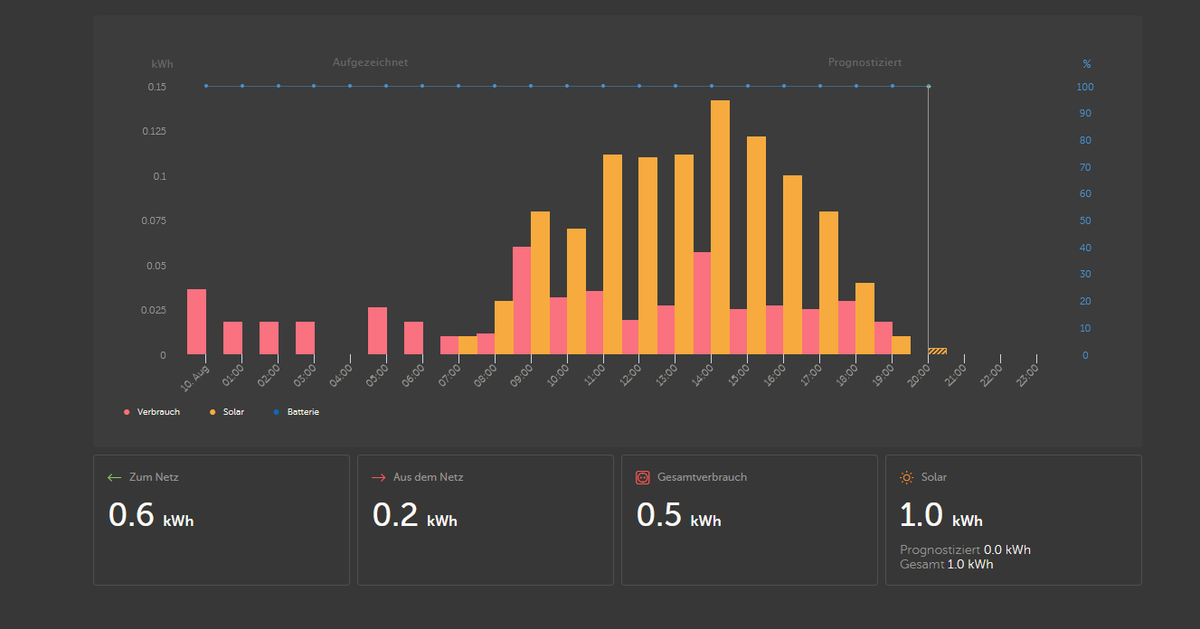Click the Aufgezeichnet label
The image size is (1200, 629).
pos(370,62)
